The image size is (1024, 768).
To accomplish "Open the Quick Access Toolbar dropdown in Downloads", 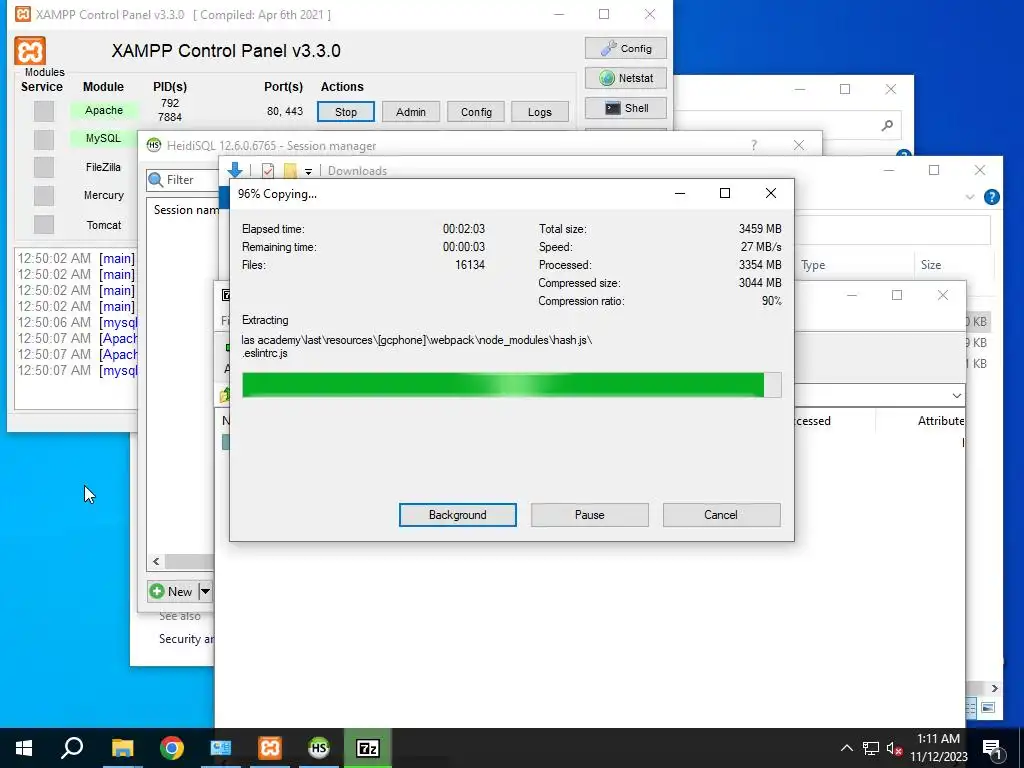I will point(308,171).
